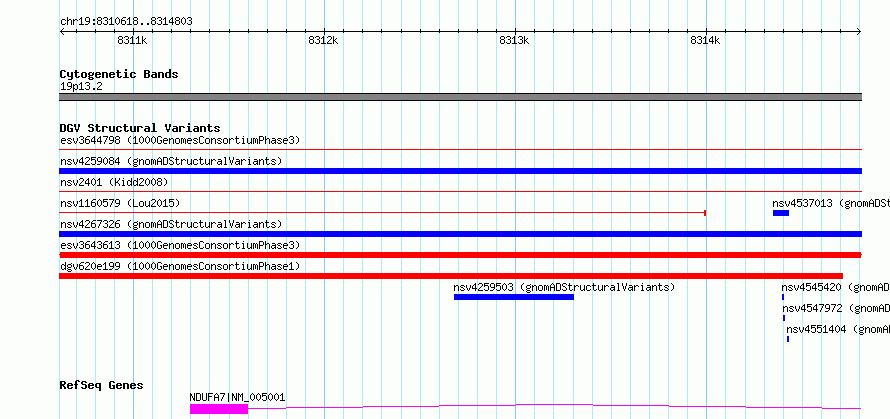Select the thin red nsv2401 variant line

460,191
